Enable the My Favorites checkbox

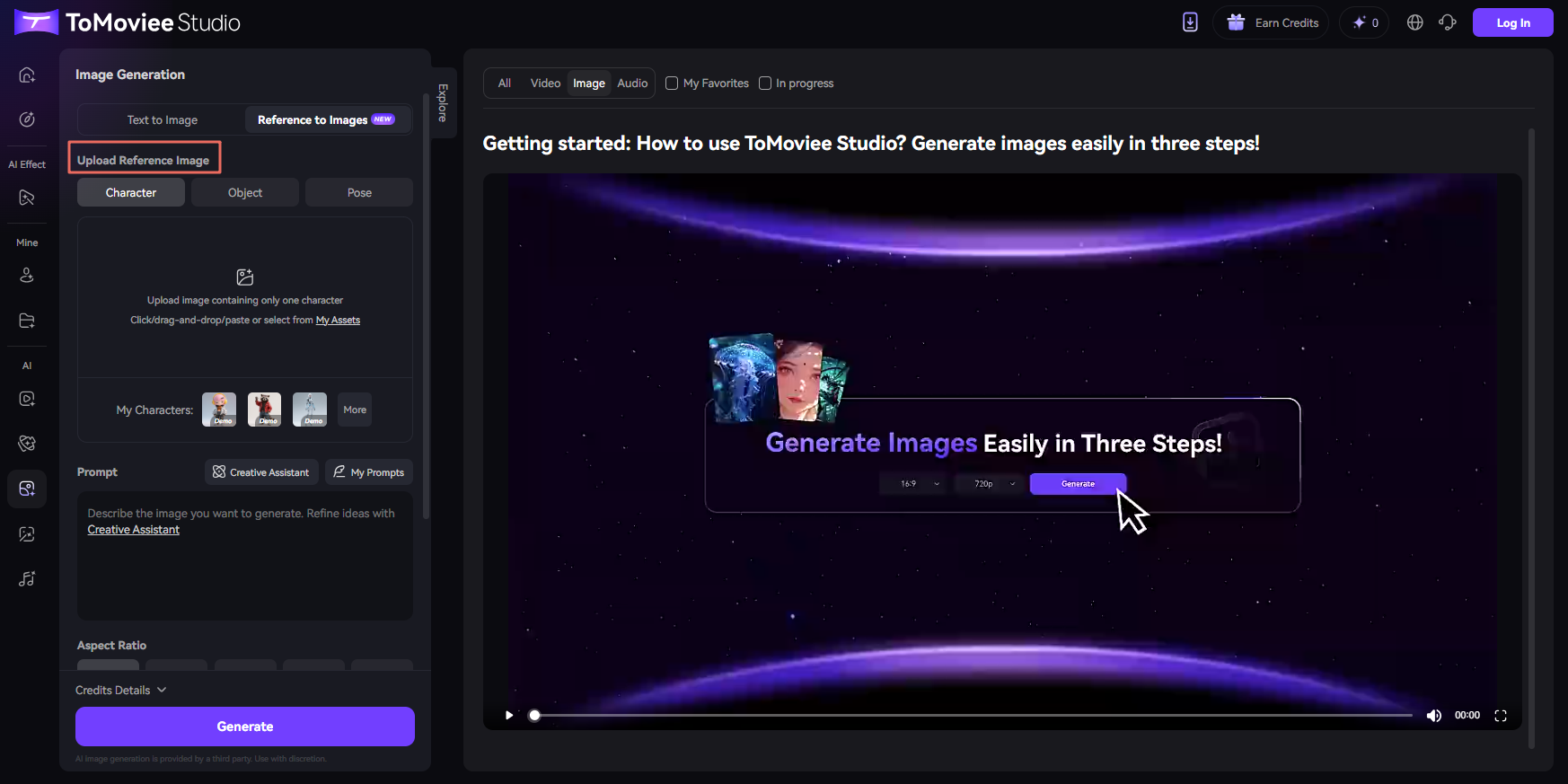(672, 84)
